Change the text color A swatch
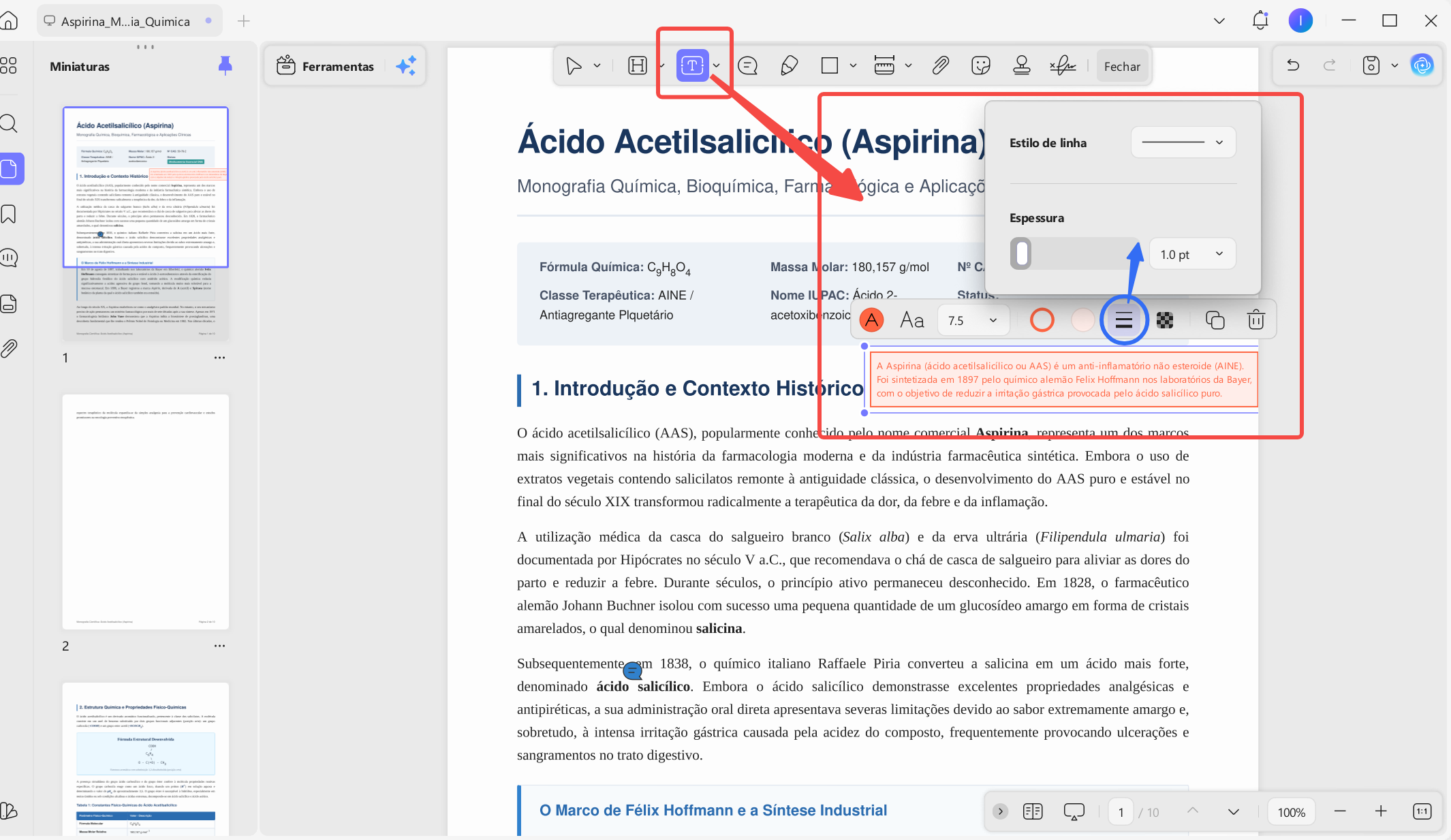This screenshot has height=840, width=1451. pos(871,320)
